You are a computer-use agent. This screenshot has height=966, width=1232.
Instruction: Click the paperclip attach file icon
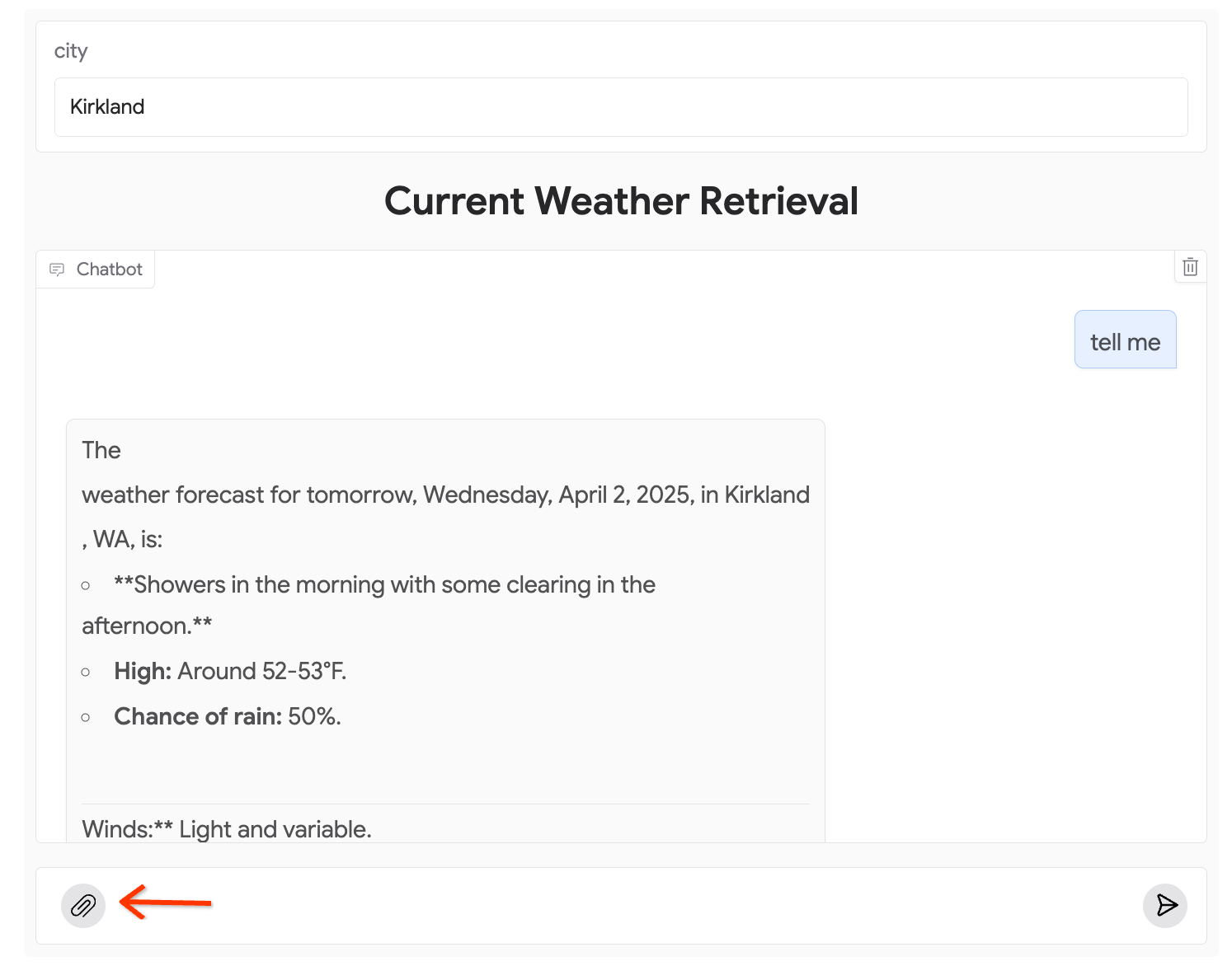tap(83, 906)
